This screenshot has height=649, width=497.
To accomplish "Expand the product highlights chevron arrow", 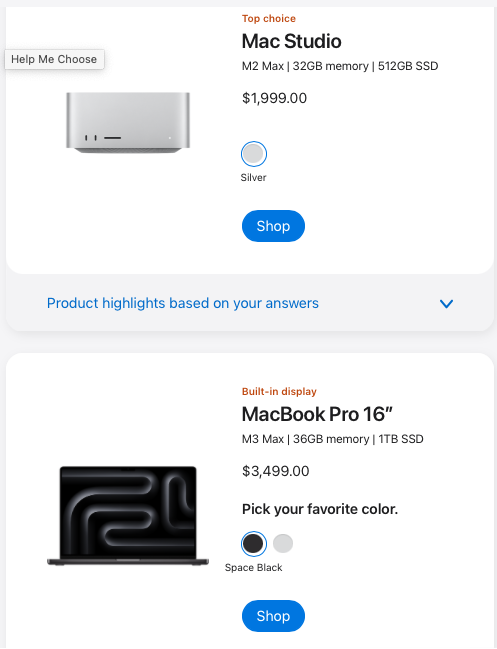I will point(447,304).
